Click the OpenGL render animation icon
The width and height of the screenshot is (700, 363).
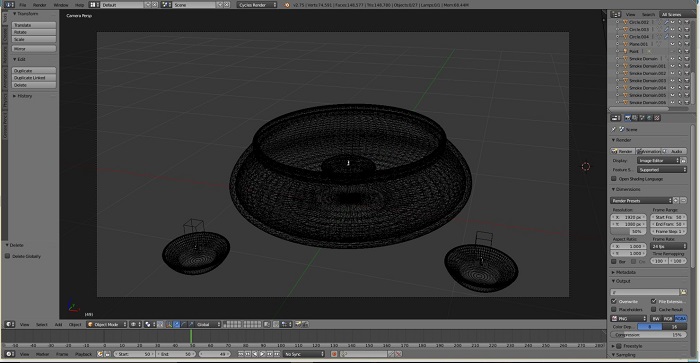(305, 325)
